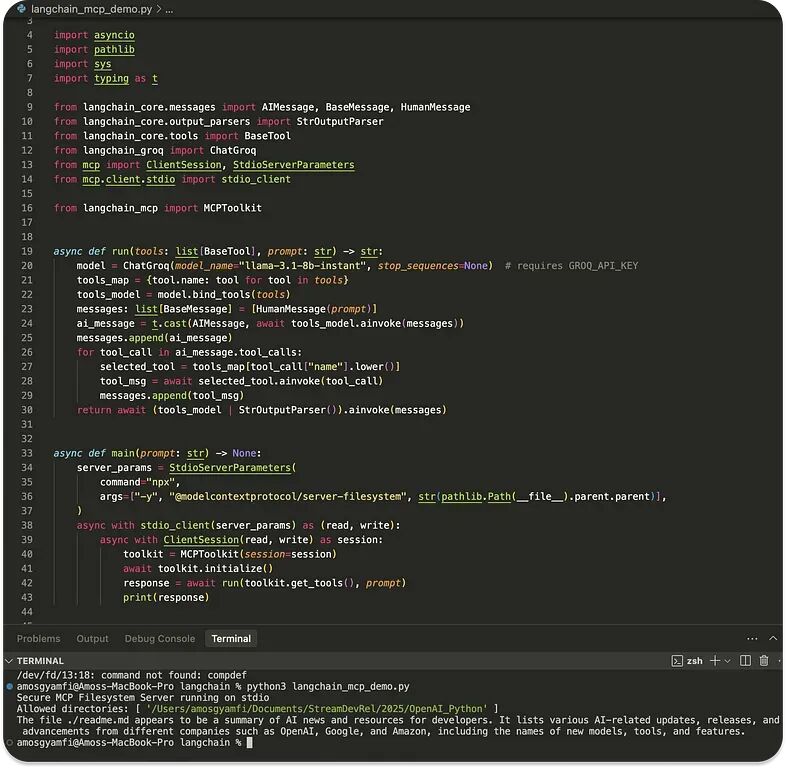
Task: Click the zsh terminal profile icon
Action: [x=677, y=661]
